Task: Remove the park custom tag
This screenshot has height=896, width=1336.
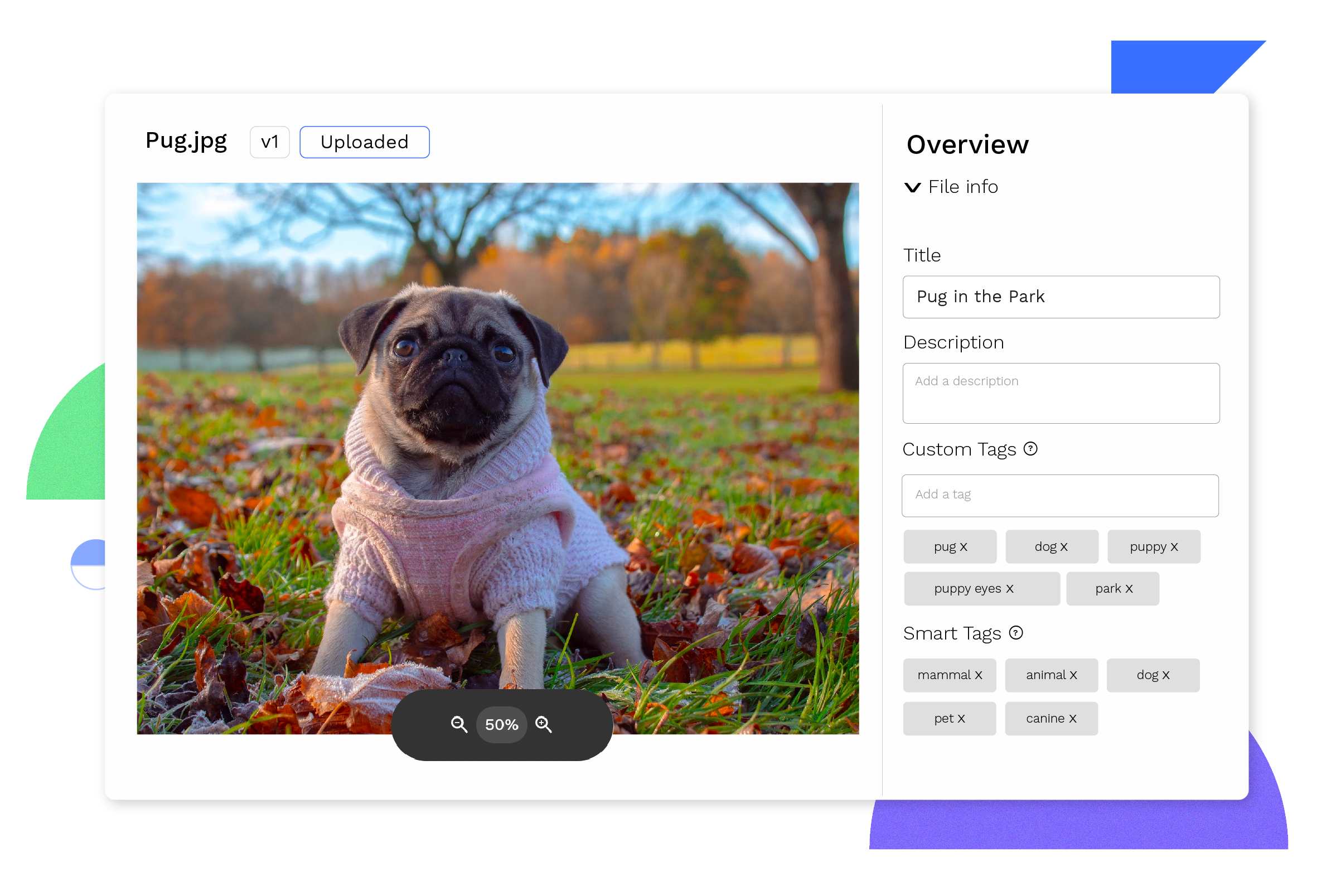Action: point(1129,589)
